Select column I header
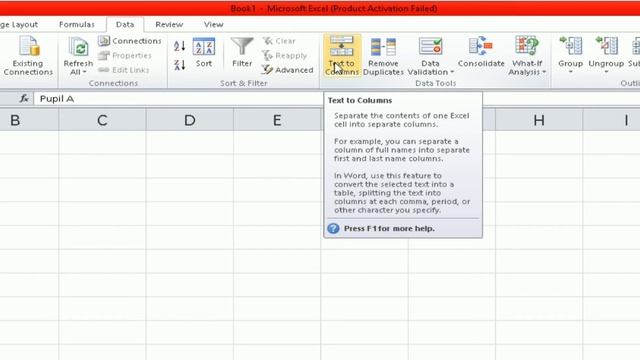Screen dimensions: 640x360 pos(611,120)
